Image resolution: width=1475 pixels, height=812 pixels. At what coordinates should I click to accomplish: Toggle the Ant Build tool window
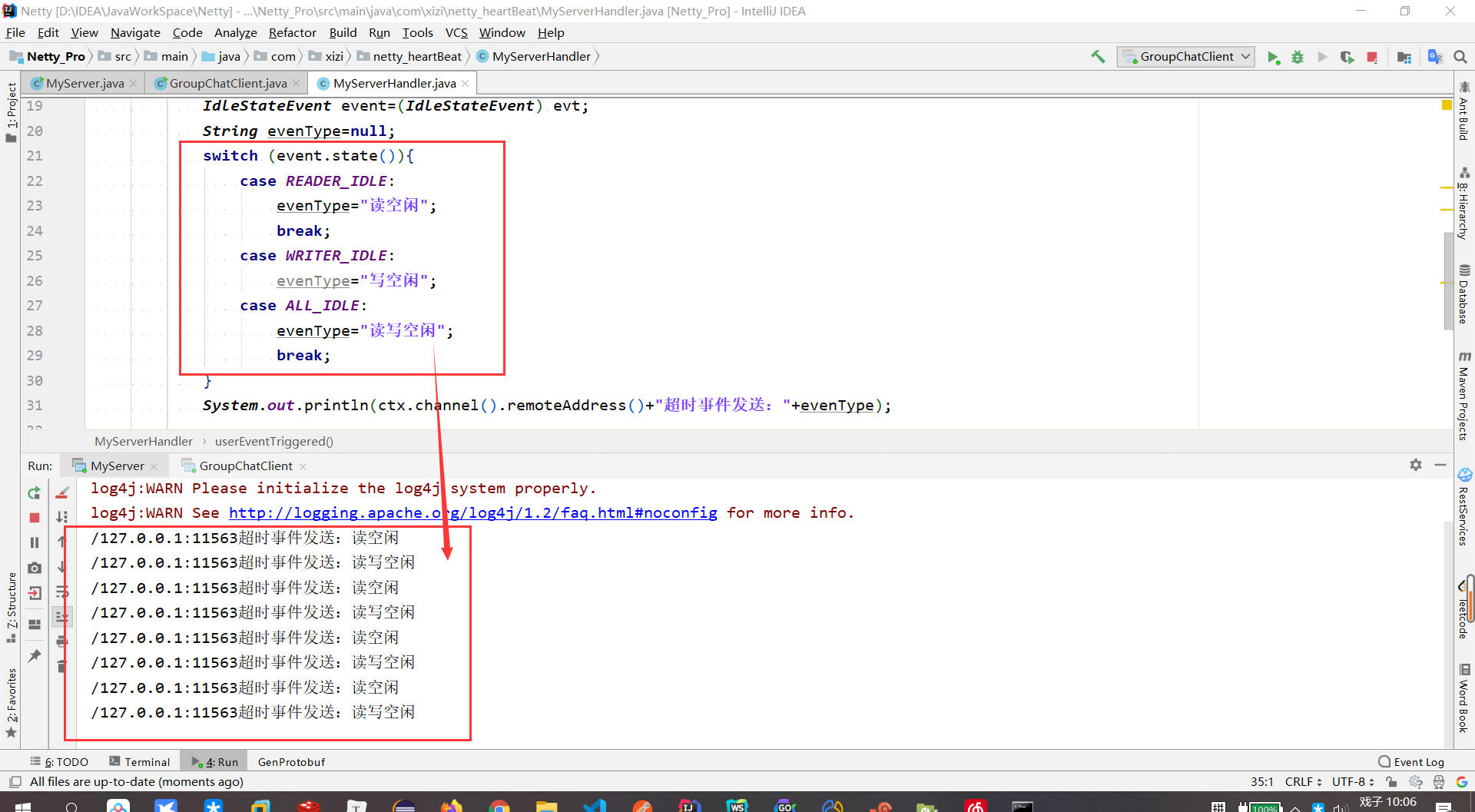tap(1464, 111)
